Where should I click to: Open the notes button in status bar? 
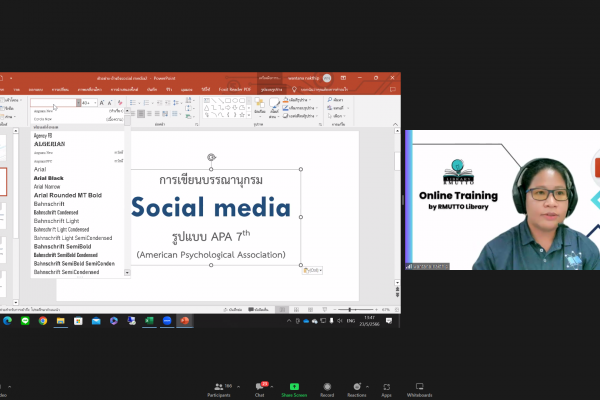pyautogui.click(x=233, y=309)
